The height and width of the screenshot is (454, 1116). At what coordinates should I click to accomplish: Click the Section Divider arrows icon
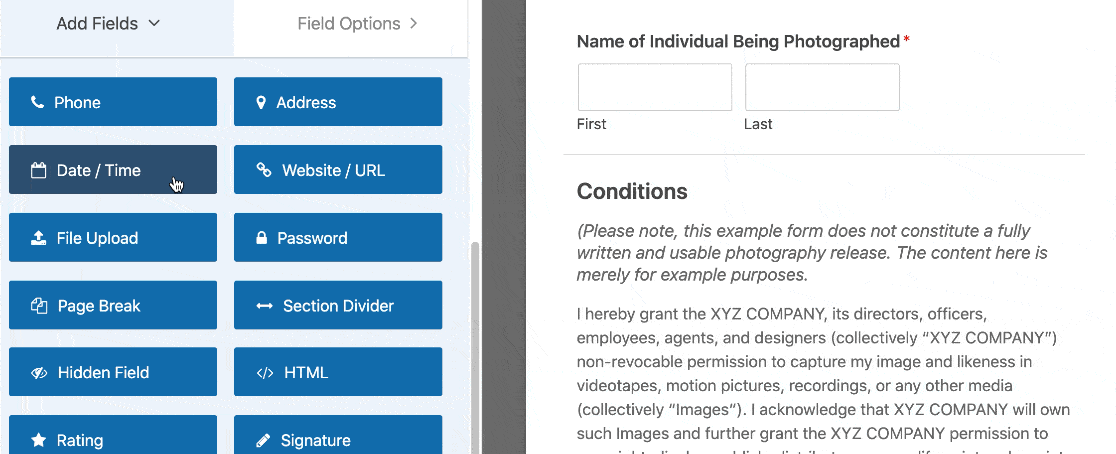264,306
